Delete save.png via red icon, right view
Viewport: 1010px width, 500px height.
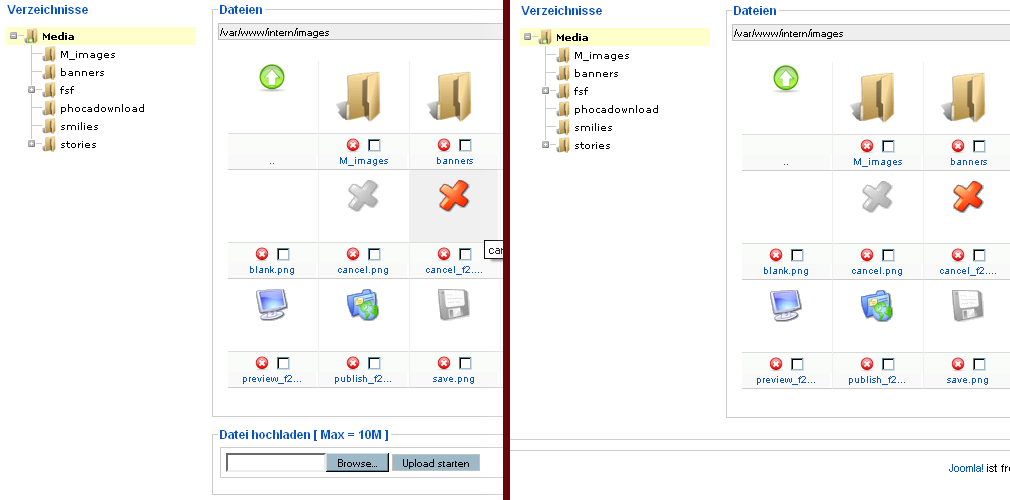coord(958,363)
